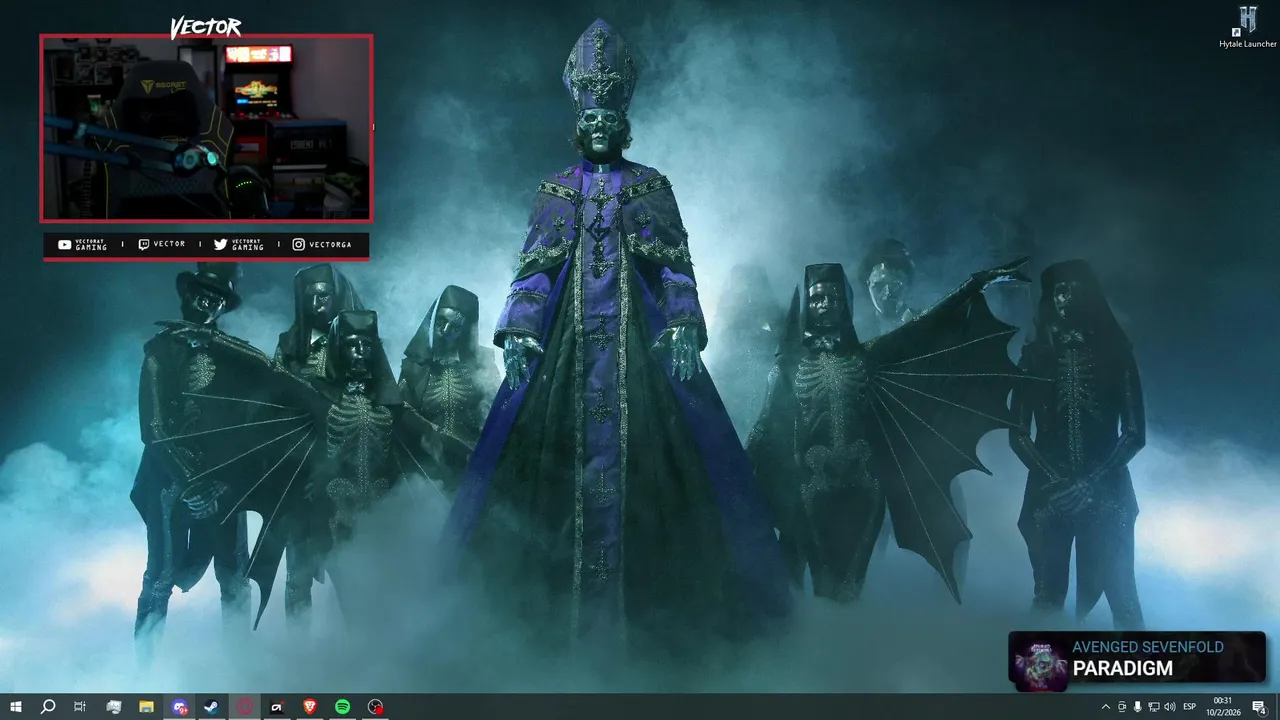Open the Windows Start menu
Image resolution: width=1280 pixels, height=720 pixels.
pos(16,707)
